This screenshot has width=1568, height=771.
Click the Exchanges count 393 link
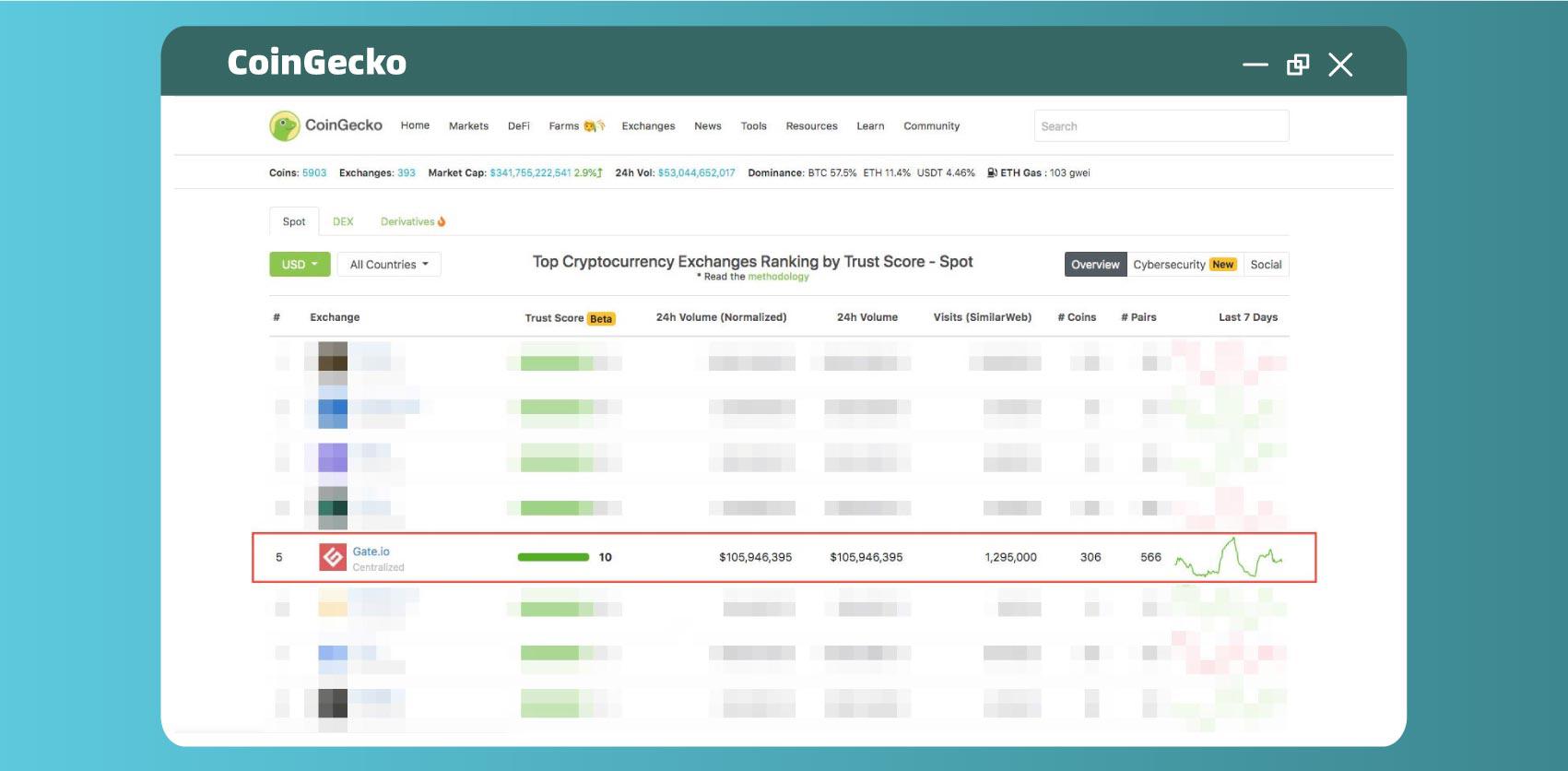click(x=407, y=172)
